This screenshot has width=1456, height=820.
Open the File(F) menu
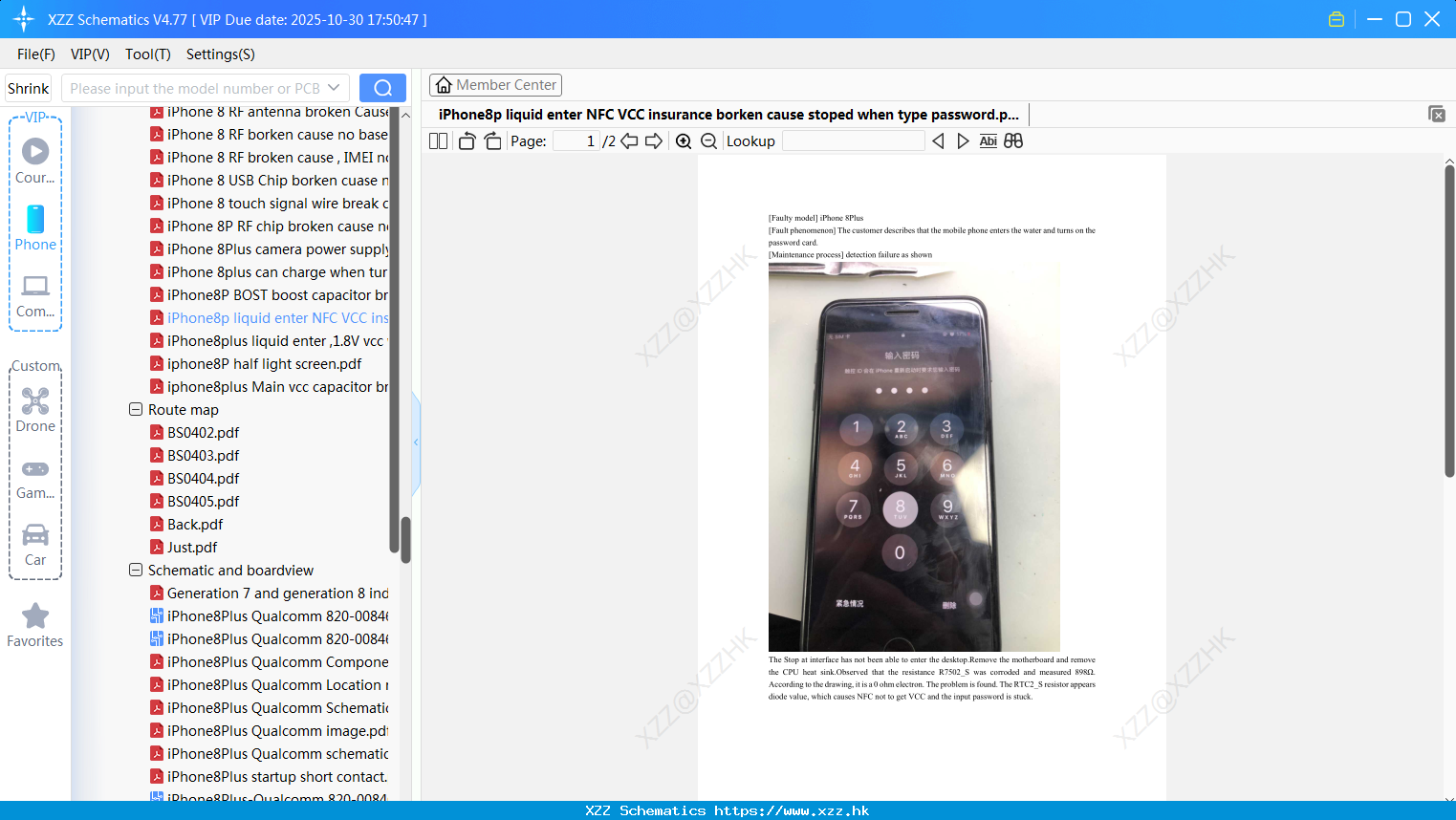point(36,54)
